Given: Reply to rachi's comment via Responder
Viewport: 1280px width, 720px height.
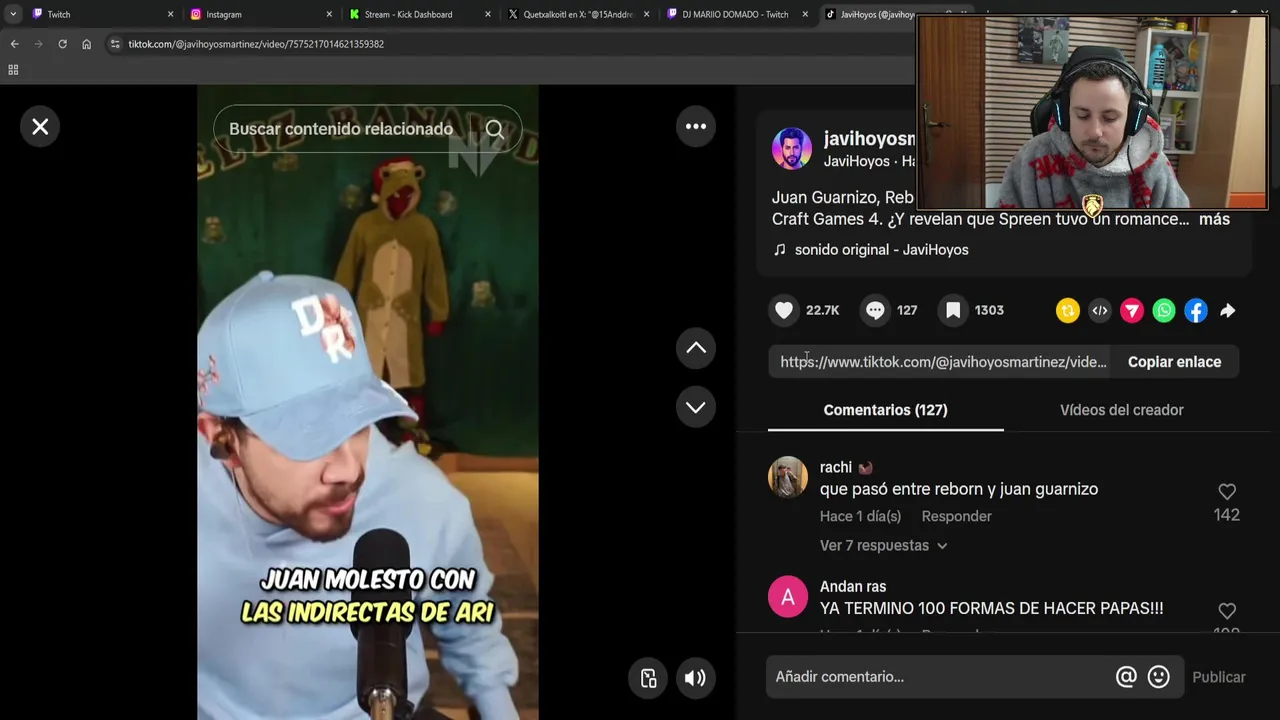Looking at the screenshot, I should click(956, 516).
